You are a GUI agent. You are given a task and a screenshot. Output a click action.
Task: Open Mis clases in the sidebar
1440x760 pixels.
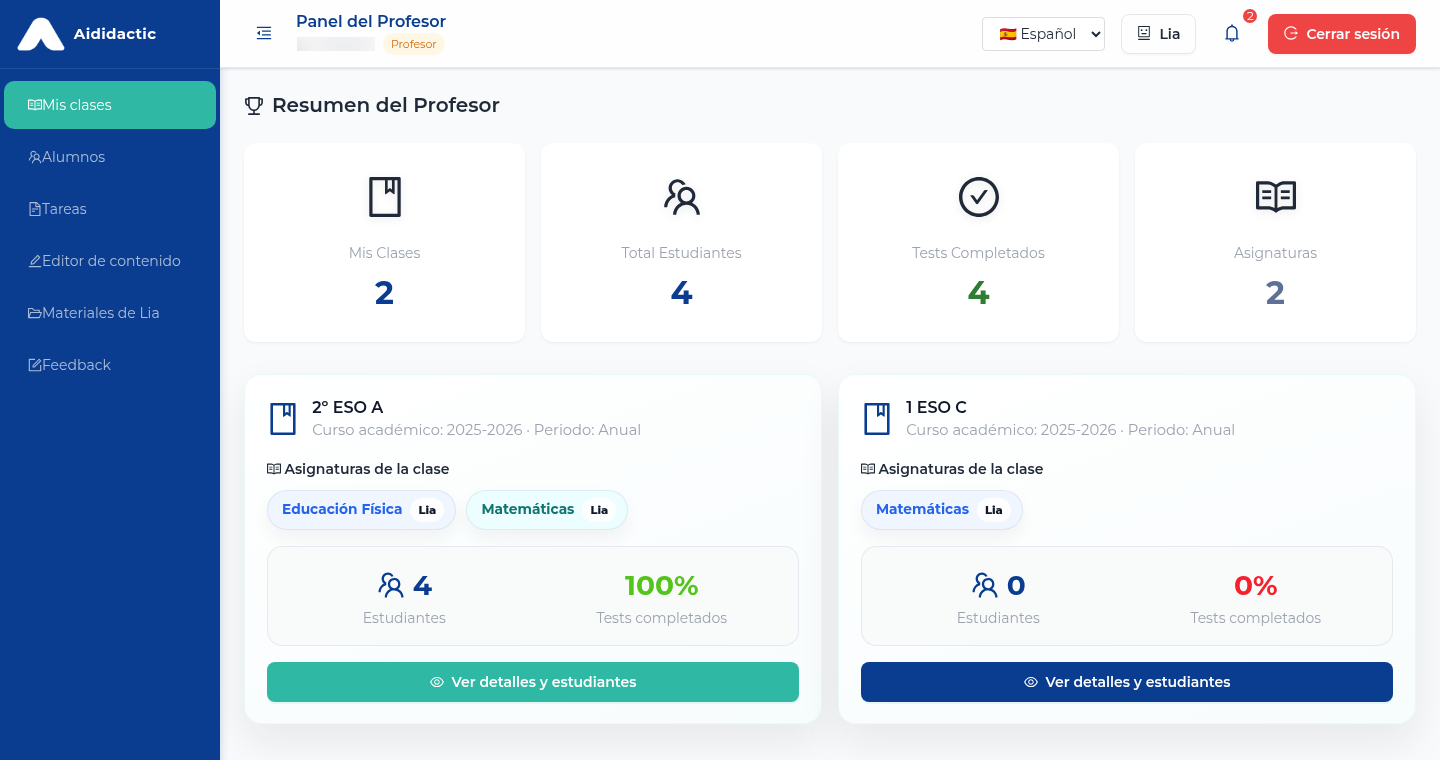click(110, 105)
